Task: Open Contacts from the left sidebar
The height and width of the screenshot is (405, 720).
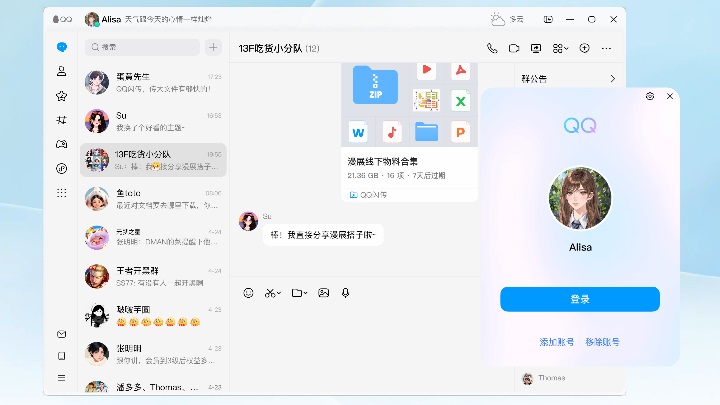Action: [x=62, y=71]
